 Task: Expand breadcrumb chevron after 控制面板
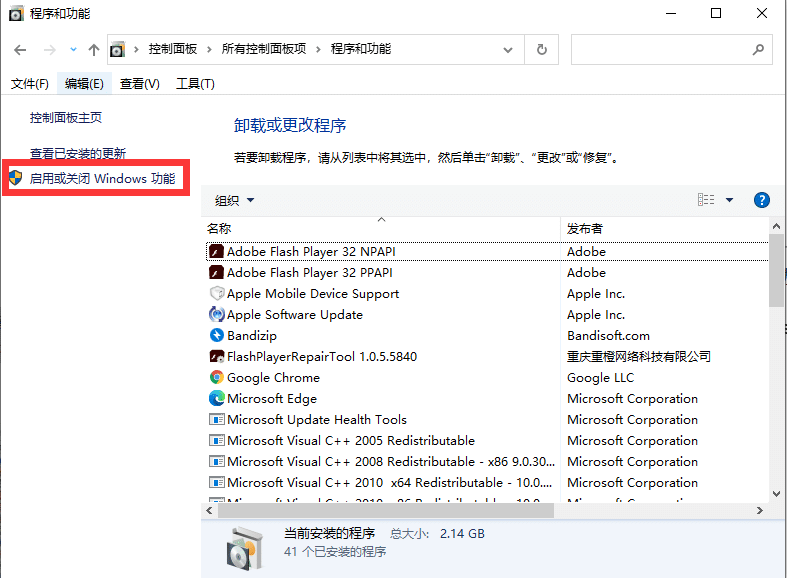point(209,50)
